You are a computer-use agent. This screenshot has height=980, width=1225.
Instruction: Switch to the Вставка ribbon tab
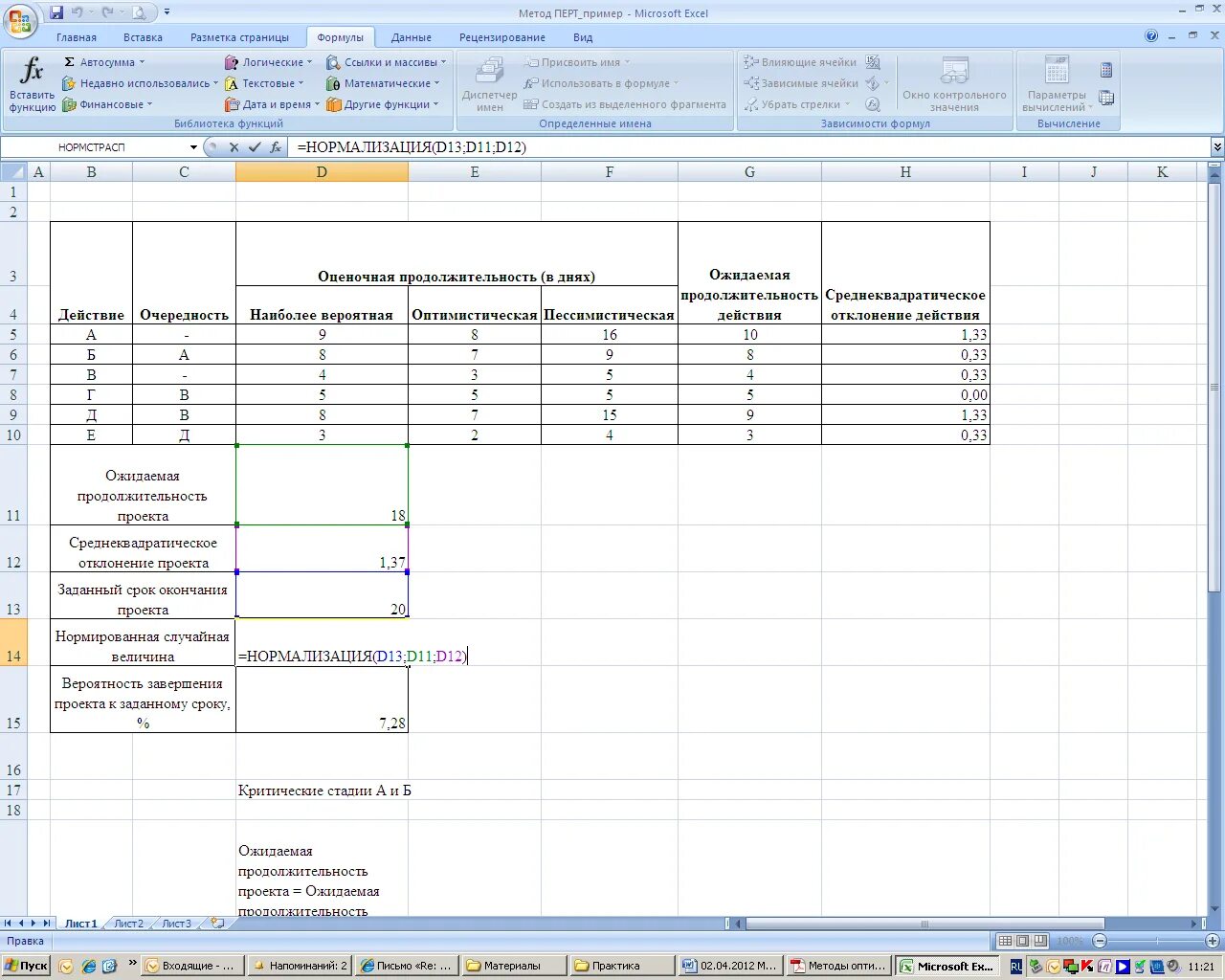tap(143, 37)
